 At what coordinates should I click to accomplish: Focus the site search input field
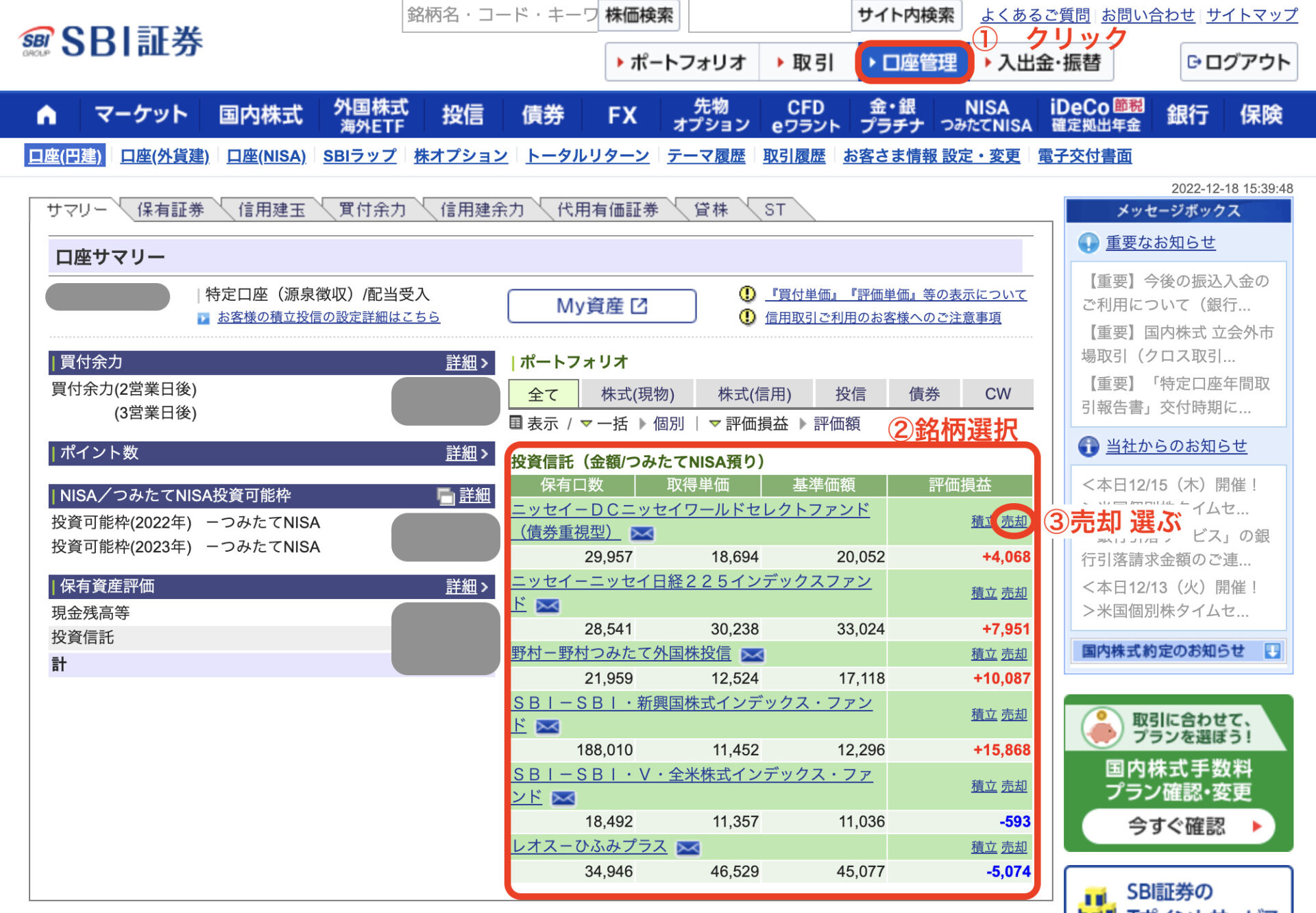770,15
